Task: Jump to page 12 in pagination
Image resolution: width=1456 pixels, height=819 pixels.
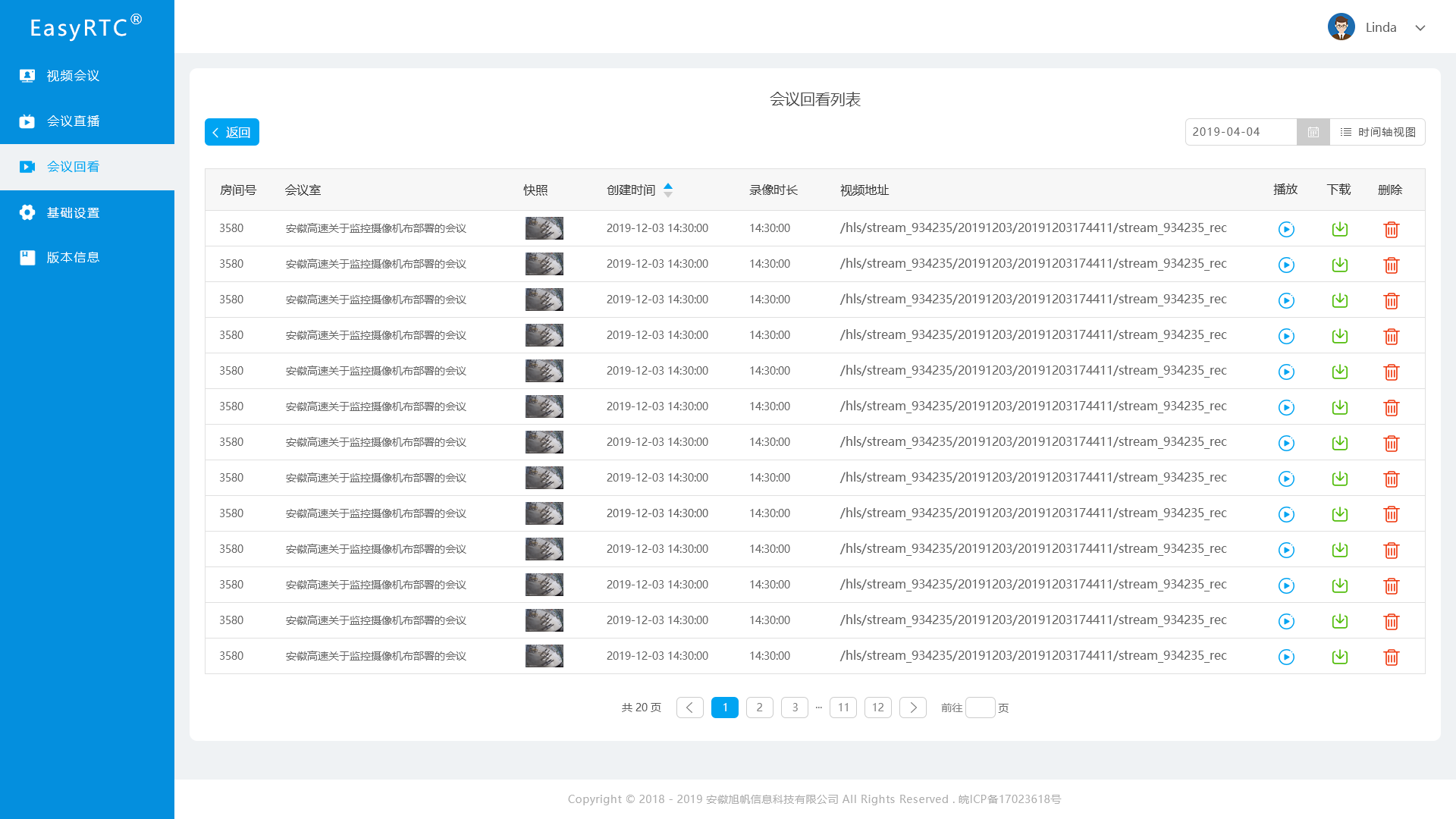Action: coord(877,708)
